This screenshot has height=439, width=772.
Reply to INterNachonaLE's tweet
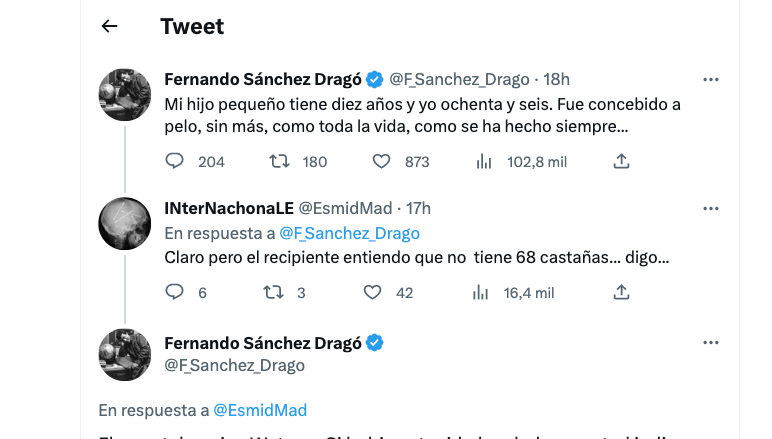pyautogui.click(x=175, y=292)
